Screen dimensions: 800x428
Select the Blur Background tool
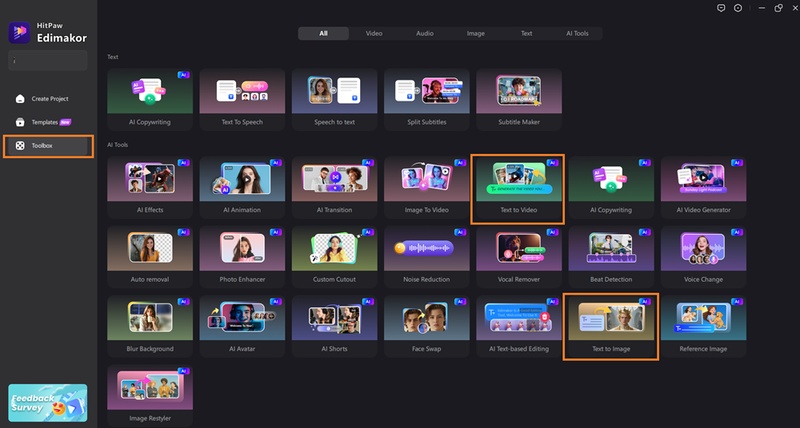coord(149,326)
